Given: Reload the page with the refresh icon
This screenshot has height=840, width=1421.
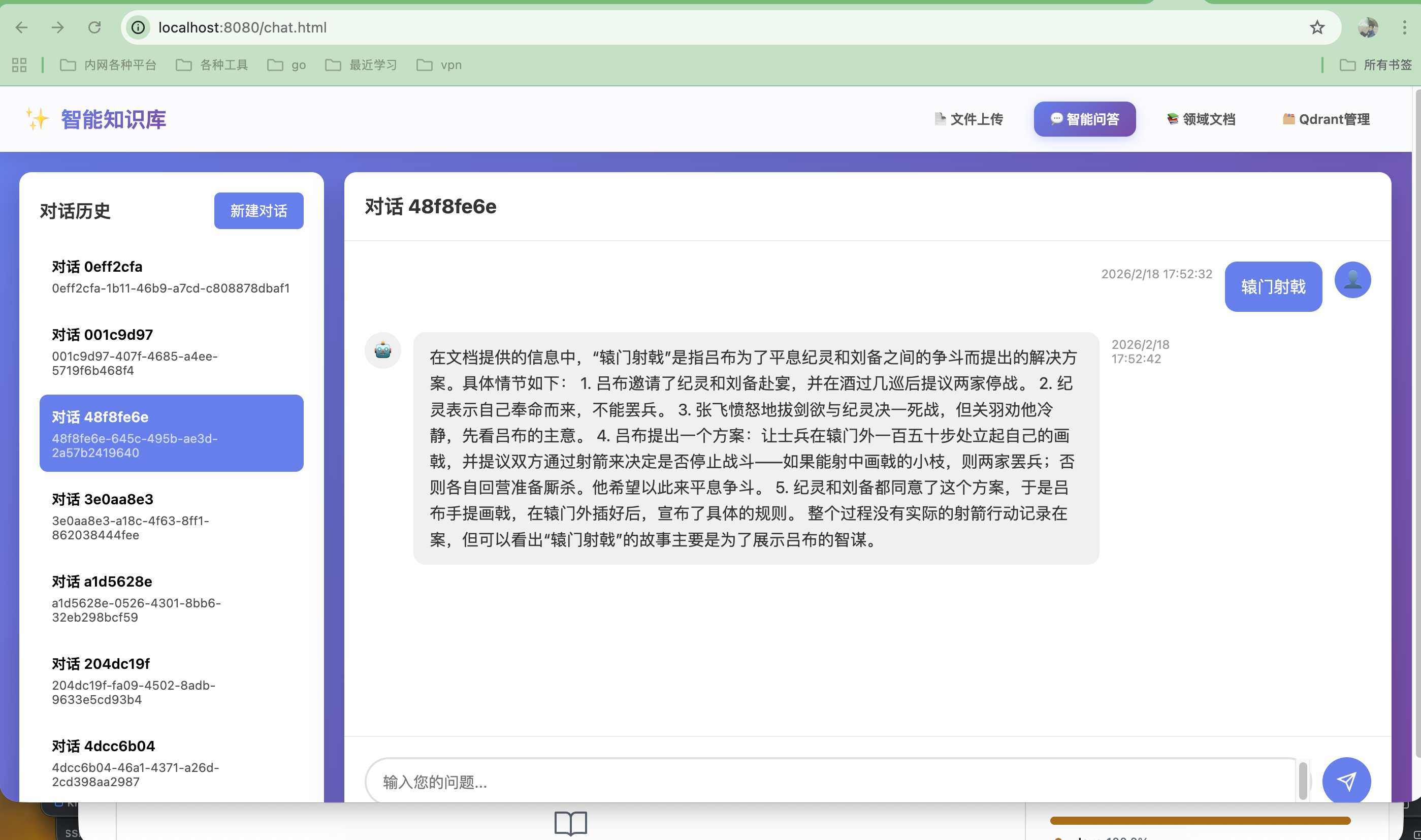Looking at the screenshot, I should click(x=94, y=27).
